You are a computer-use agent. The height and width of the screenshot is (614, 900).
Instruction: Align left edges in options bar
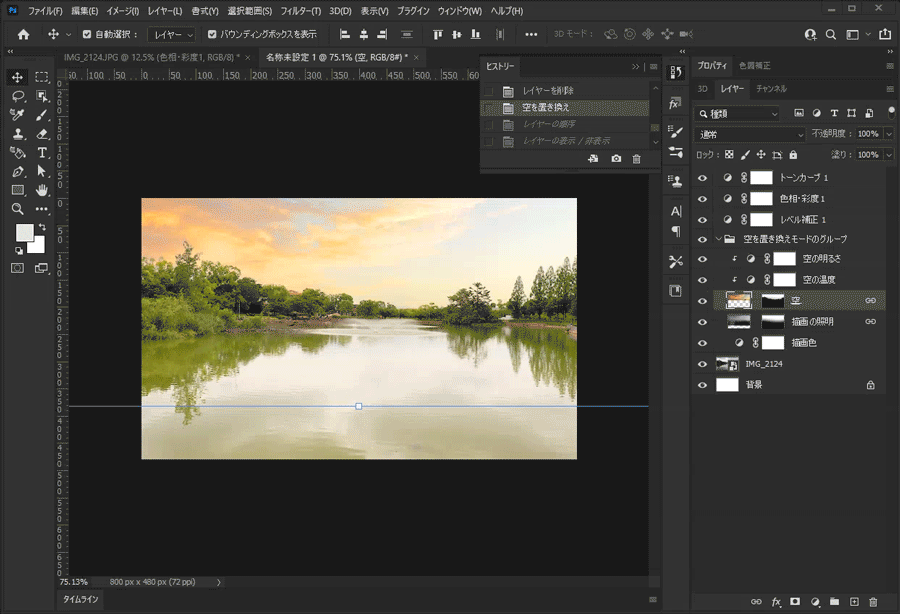click(345, 34)
